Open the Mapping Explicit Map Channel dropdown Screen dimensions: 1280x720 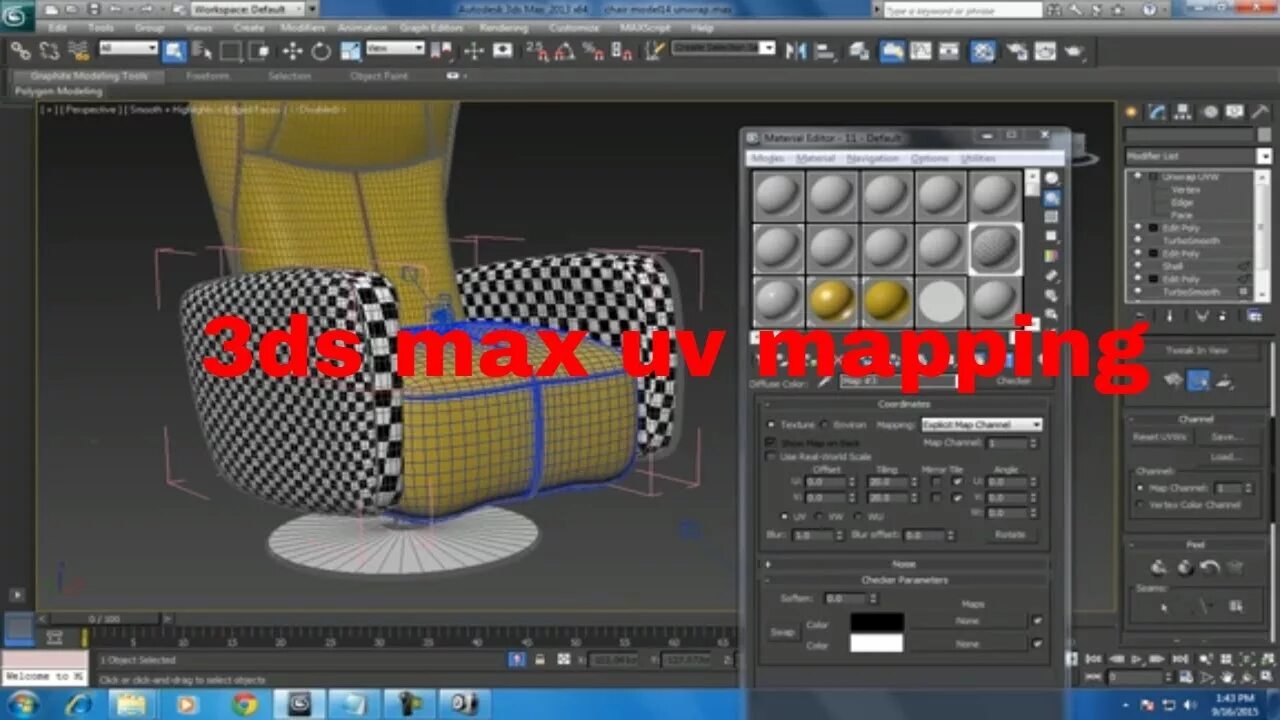981,425
